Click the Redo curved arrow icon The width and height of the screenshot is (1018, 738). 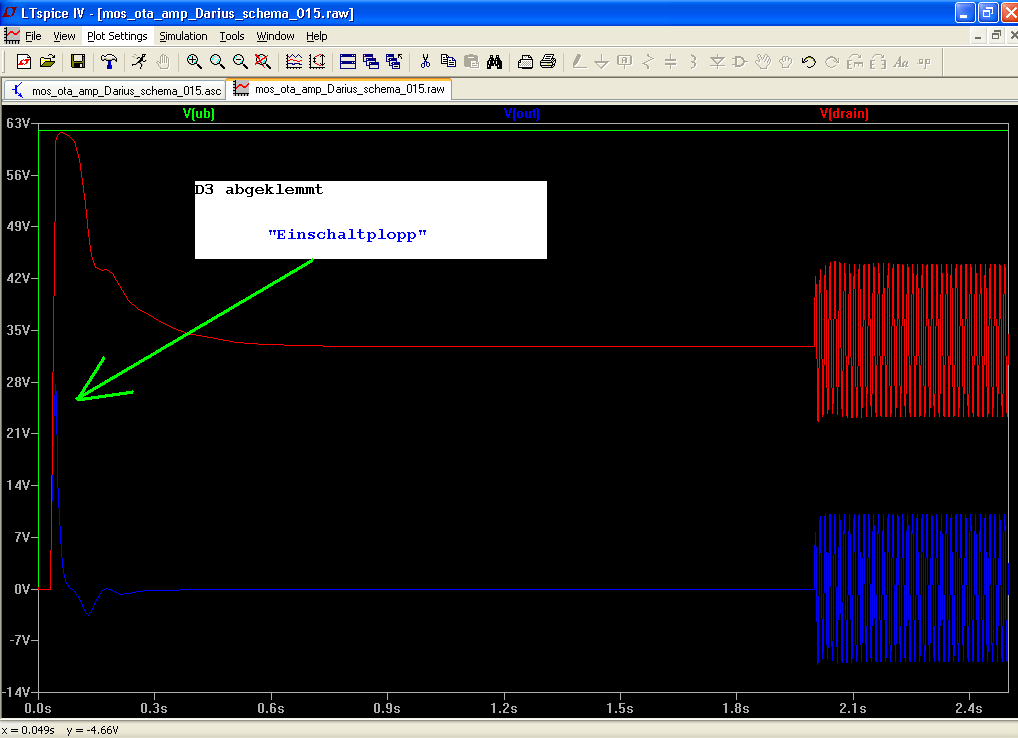click(832, 62)
